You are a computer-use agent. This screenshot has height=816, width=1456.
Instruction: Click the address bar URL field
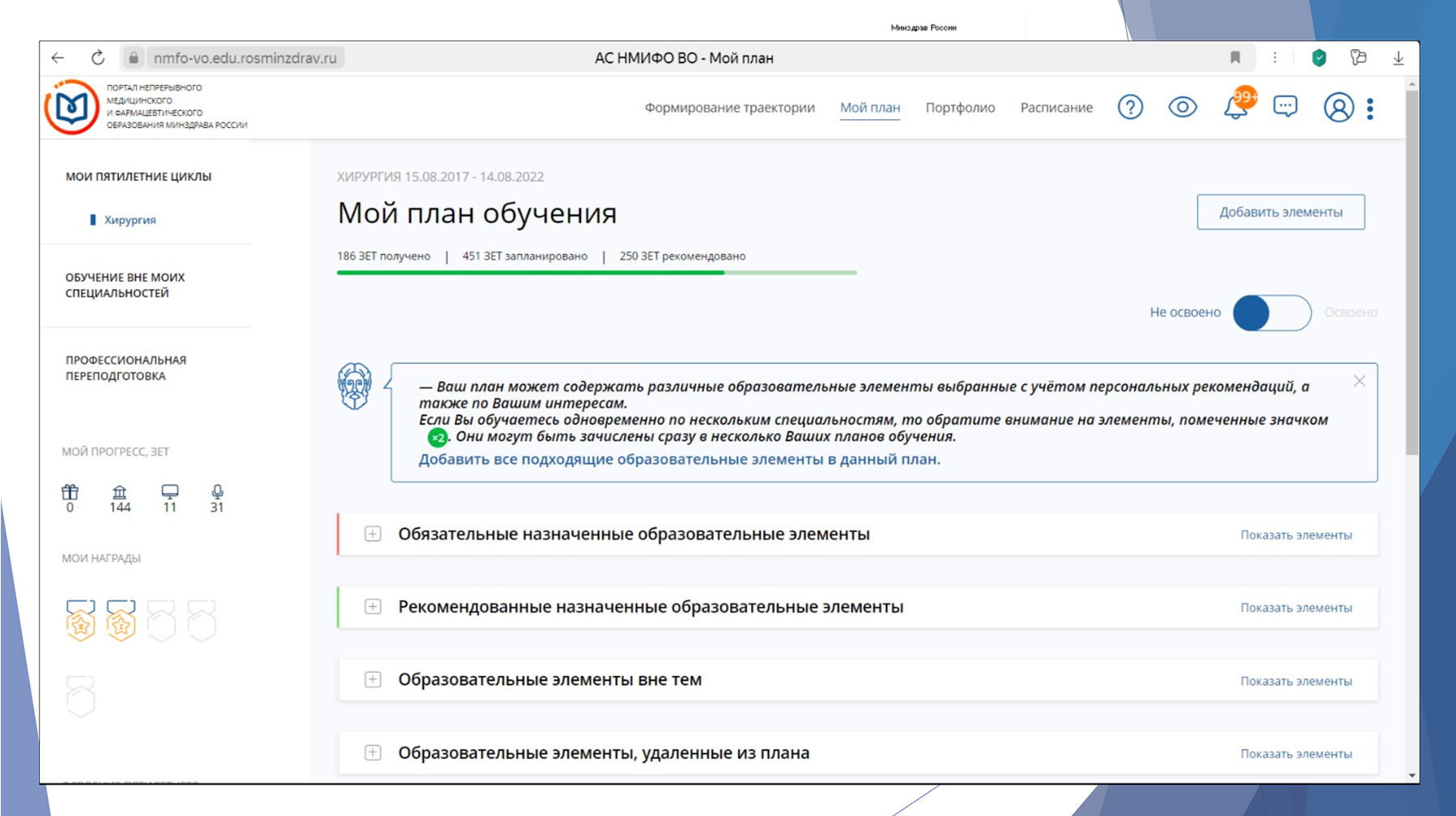[244, 57]
